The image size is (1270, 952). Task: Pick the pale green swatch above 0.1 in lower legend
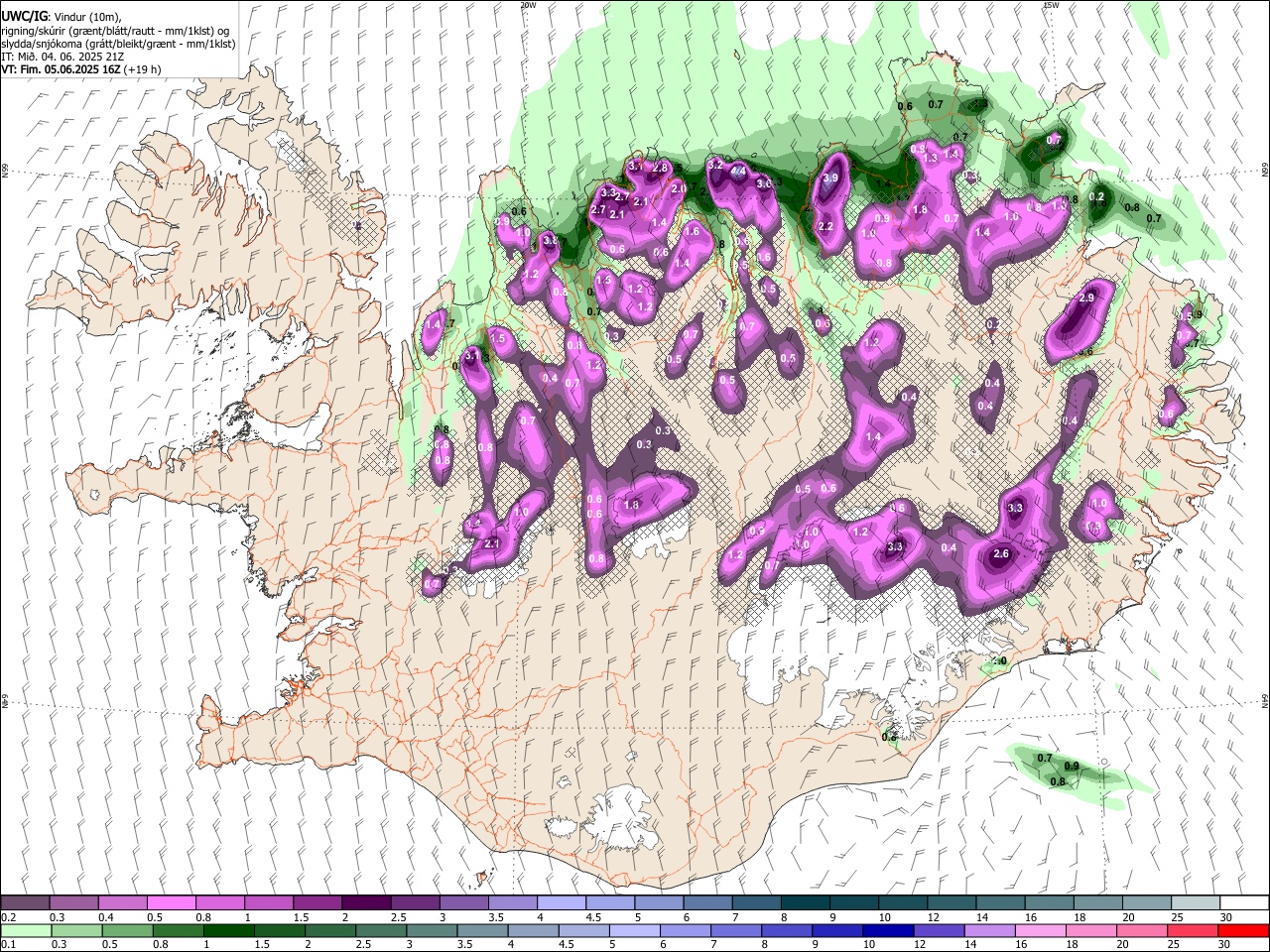point(26,930)
